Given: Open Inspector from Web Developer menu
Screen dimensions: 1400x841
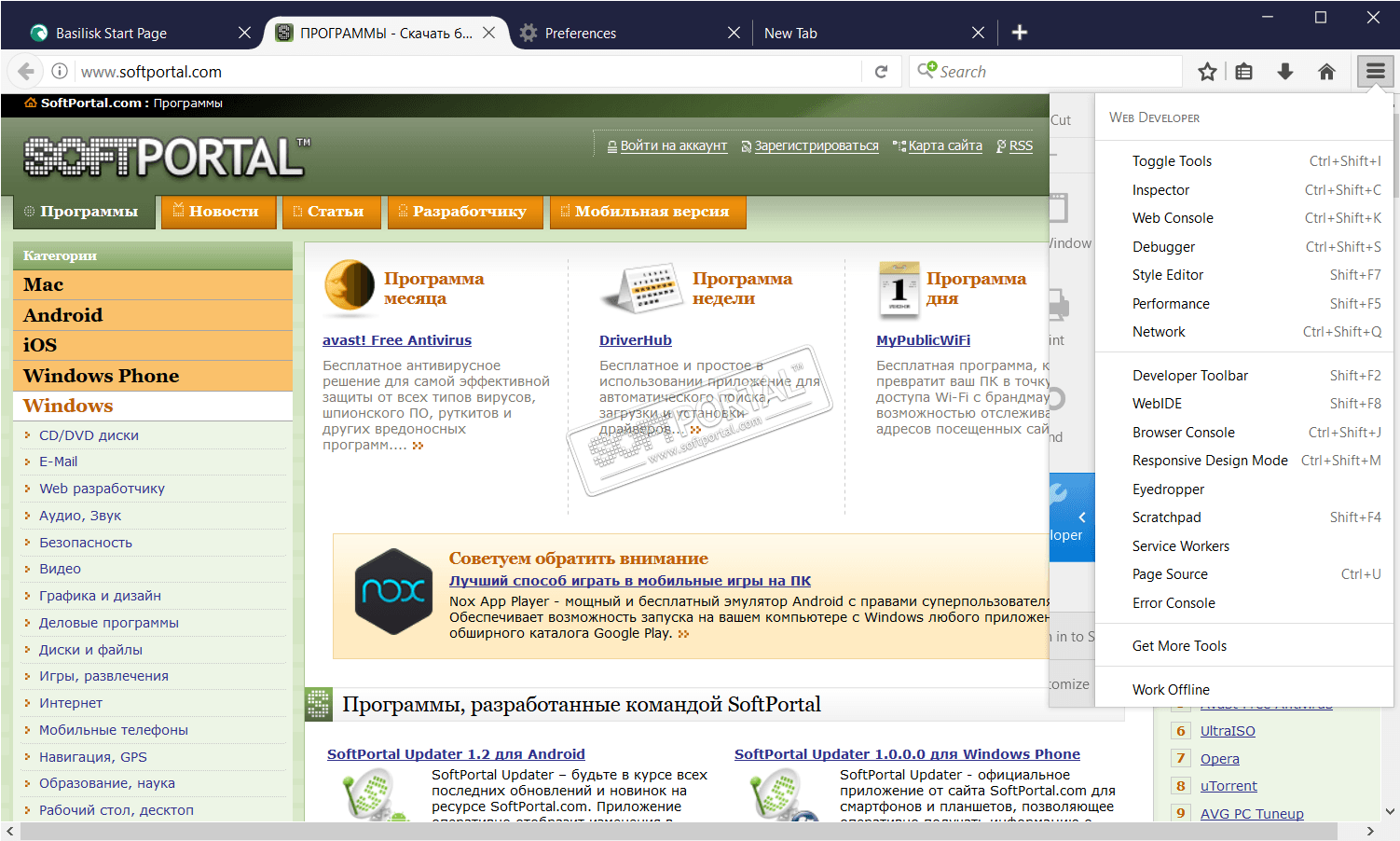Looking at the screenshot, I should [1244, 190].
